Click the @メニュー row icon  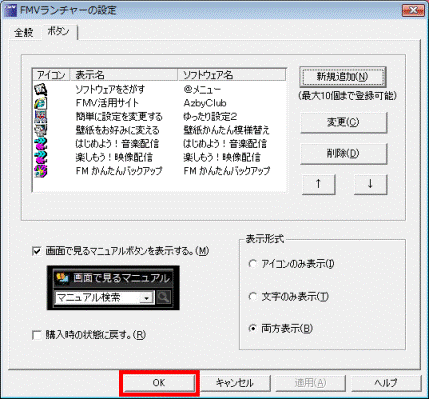coord(41,89)
